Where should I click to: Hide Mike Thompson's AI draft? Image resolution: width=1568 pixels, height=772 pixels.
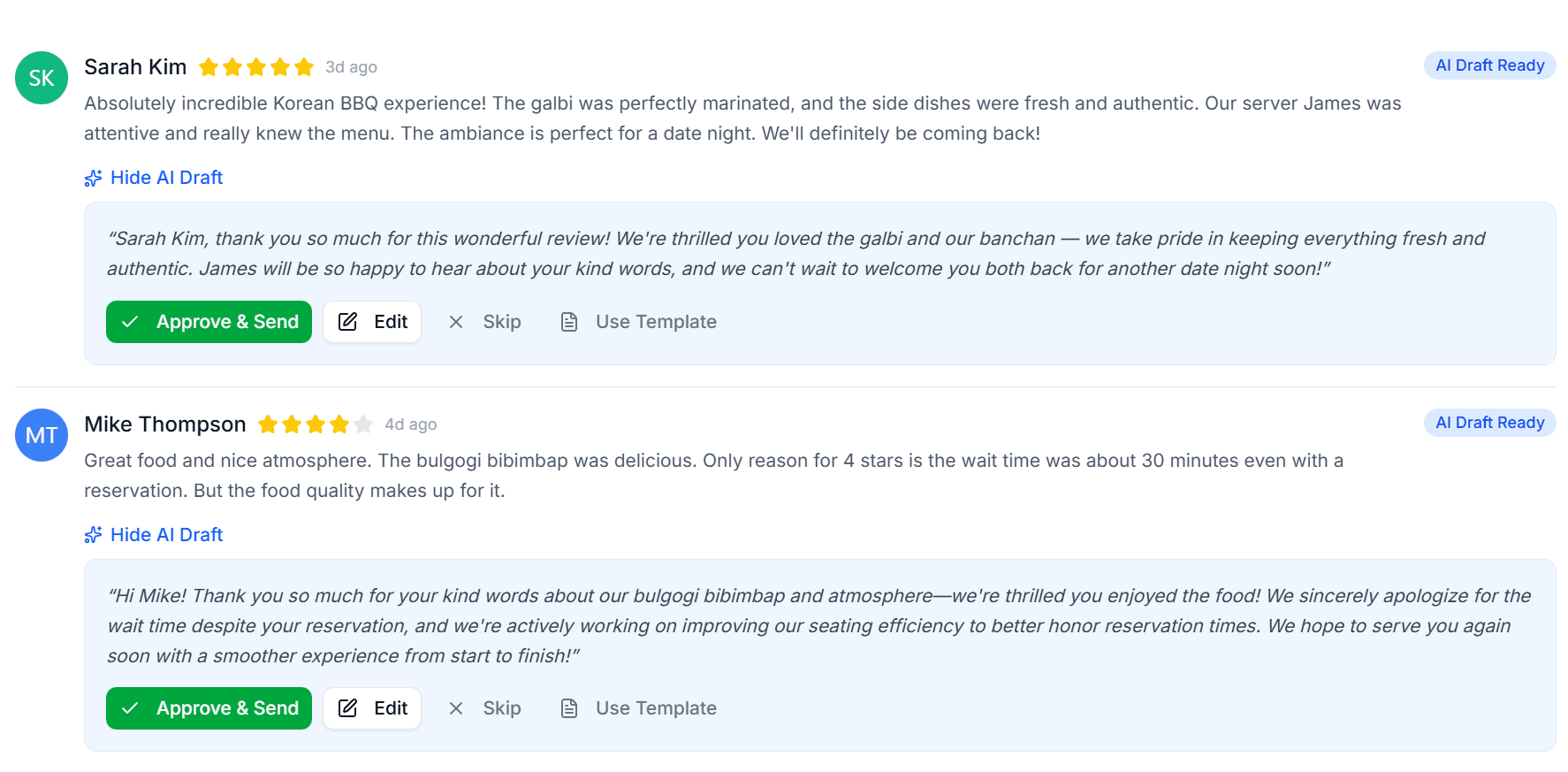pyautogui.click(x=166, y=534)
